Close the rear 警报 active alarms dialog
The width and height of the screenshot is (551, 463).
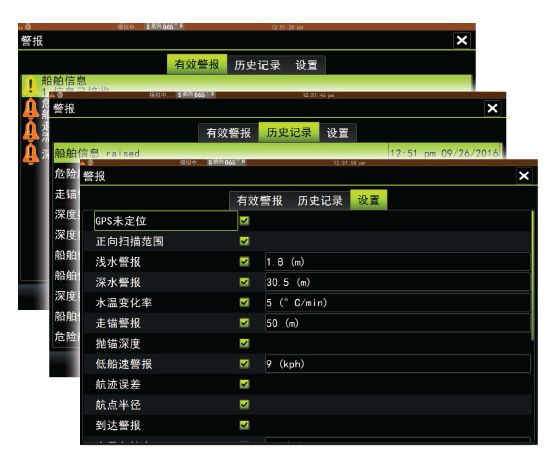click(x=462, y=40)
